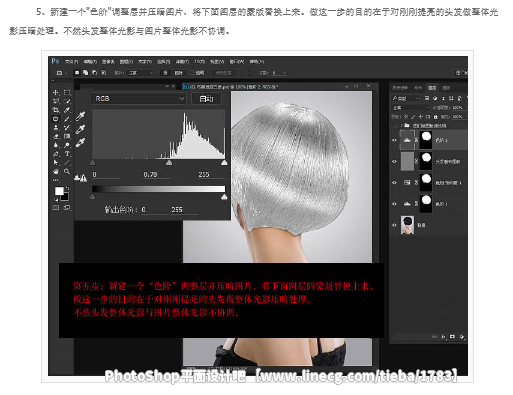Lock all for the selected layer

[435, 117]
